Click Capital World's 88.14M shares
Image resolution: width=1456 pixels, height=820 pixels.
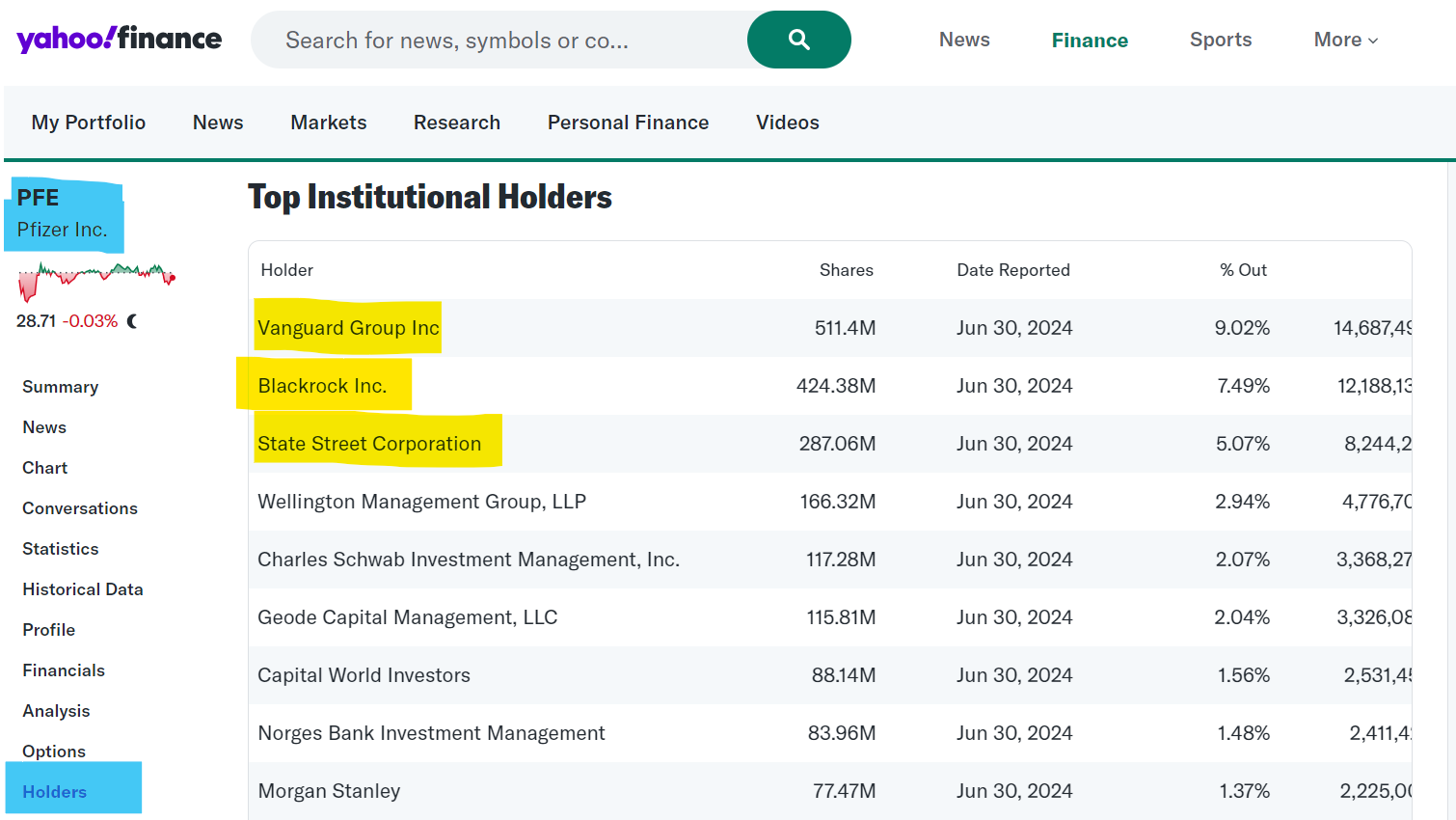click(844, 675)
